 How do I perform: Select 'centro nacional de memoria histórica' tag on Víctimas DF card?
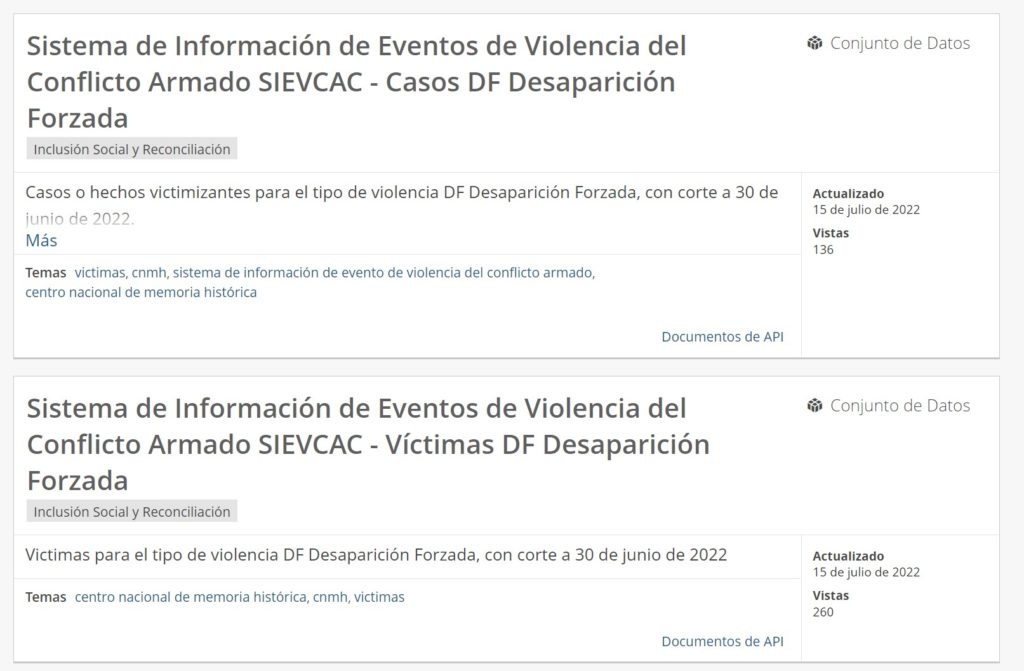click(x=191, y=597)
